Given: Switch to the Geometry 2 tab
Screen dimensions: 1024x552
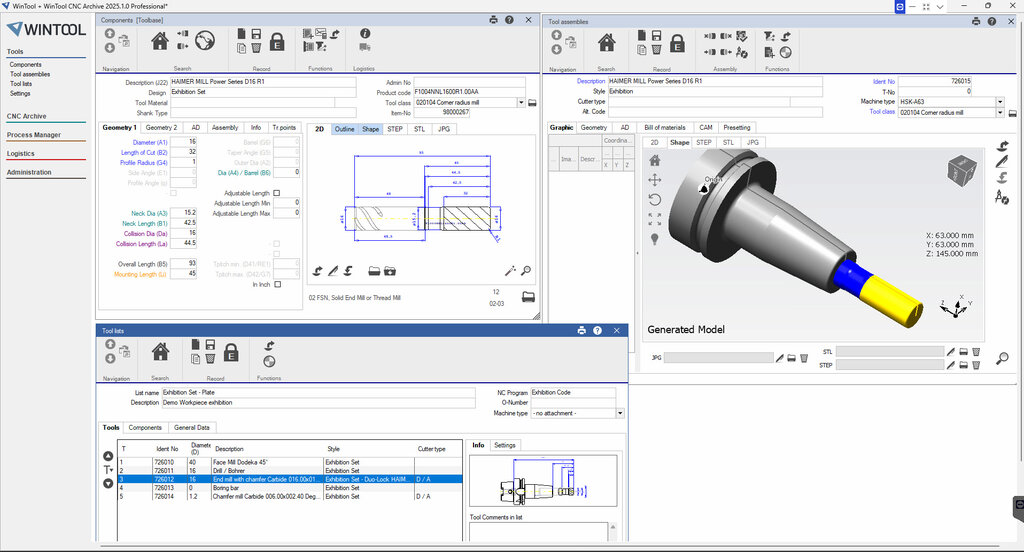Looking at the screenshot, I should (x=161, y=127).
